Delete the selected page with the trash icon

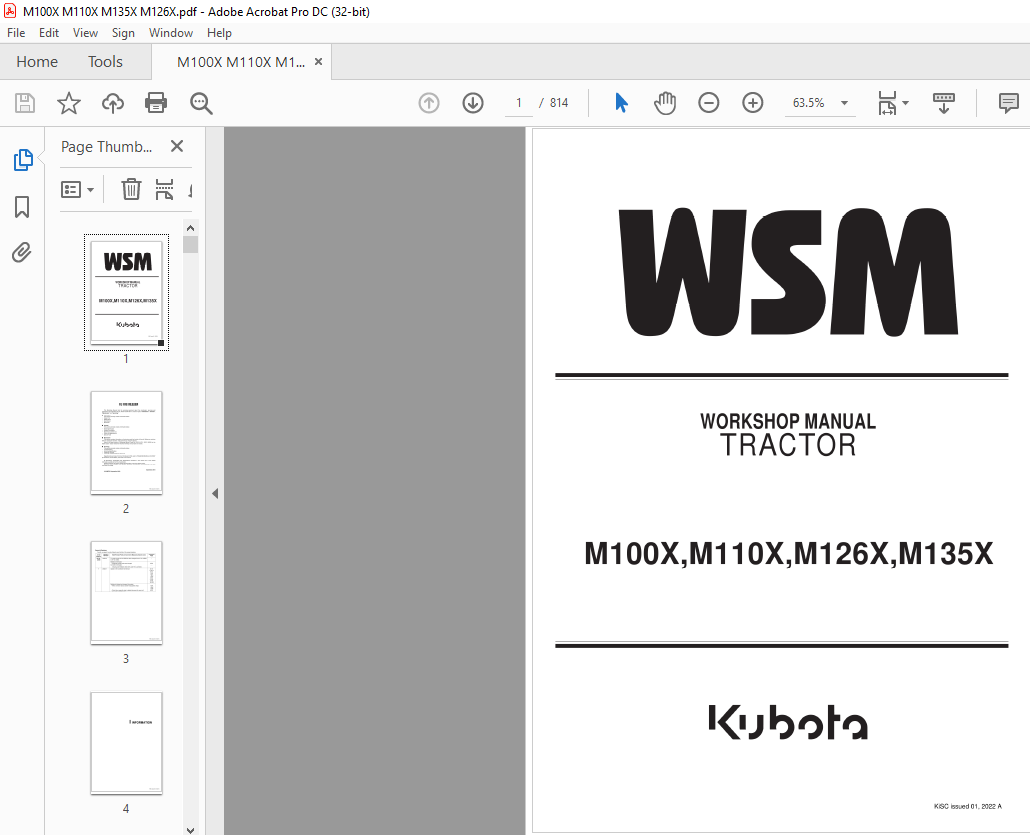[131, 189]
